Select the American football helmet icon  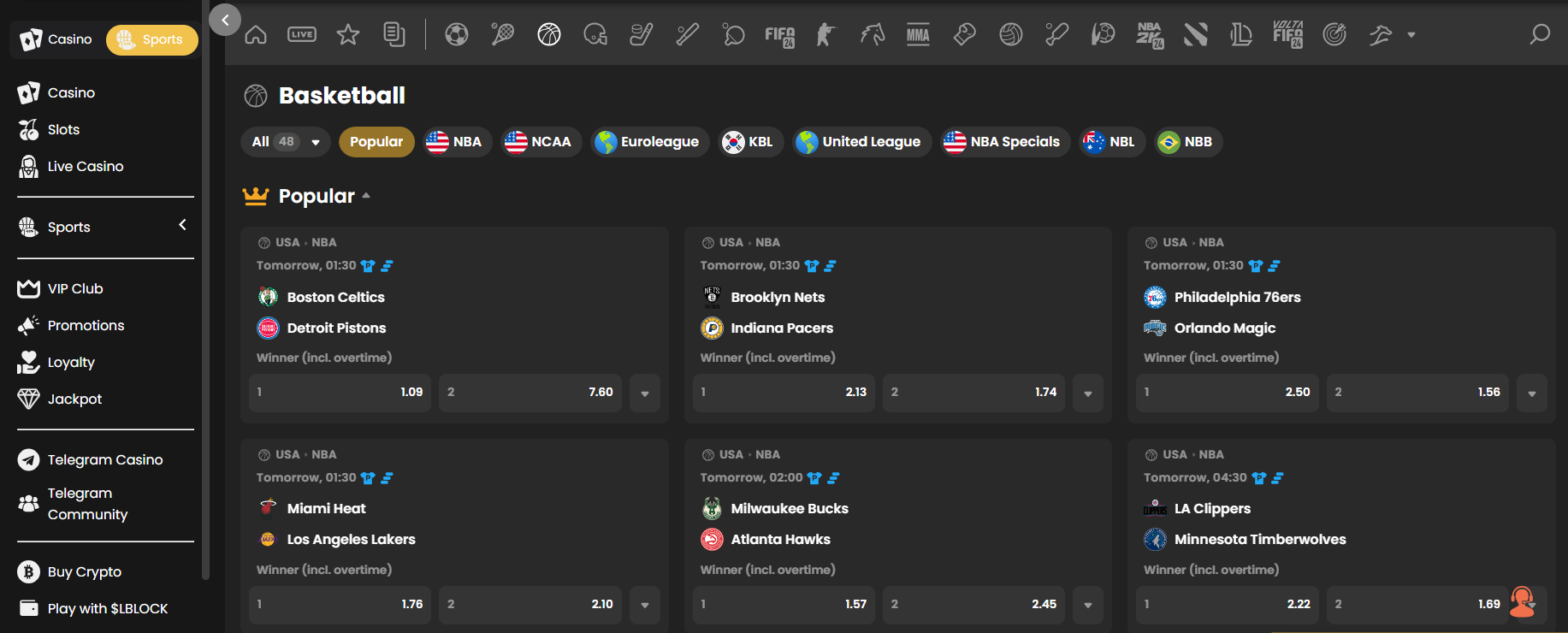[x=595, y=34]
